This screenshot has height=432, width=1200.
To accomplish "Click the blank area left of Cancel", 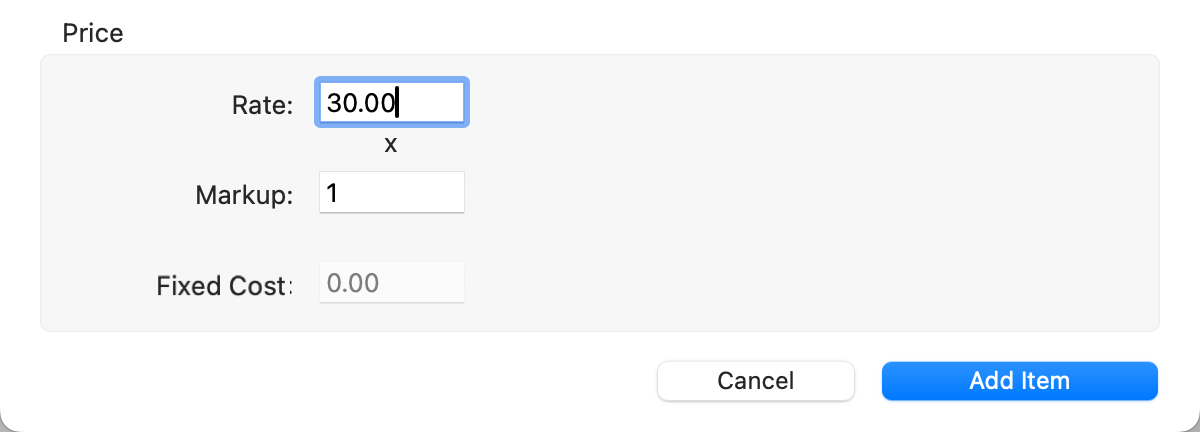I will click(350, 381).
